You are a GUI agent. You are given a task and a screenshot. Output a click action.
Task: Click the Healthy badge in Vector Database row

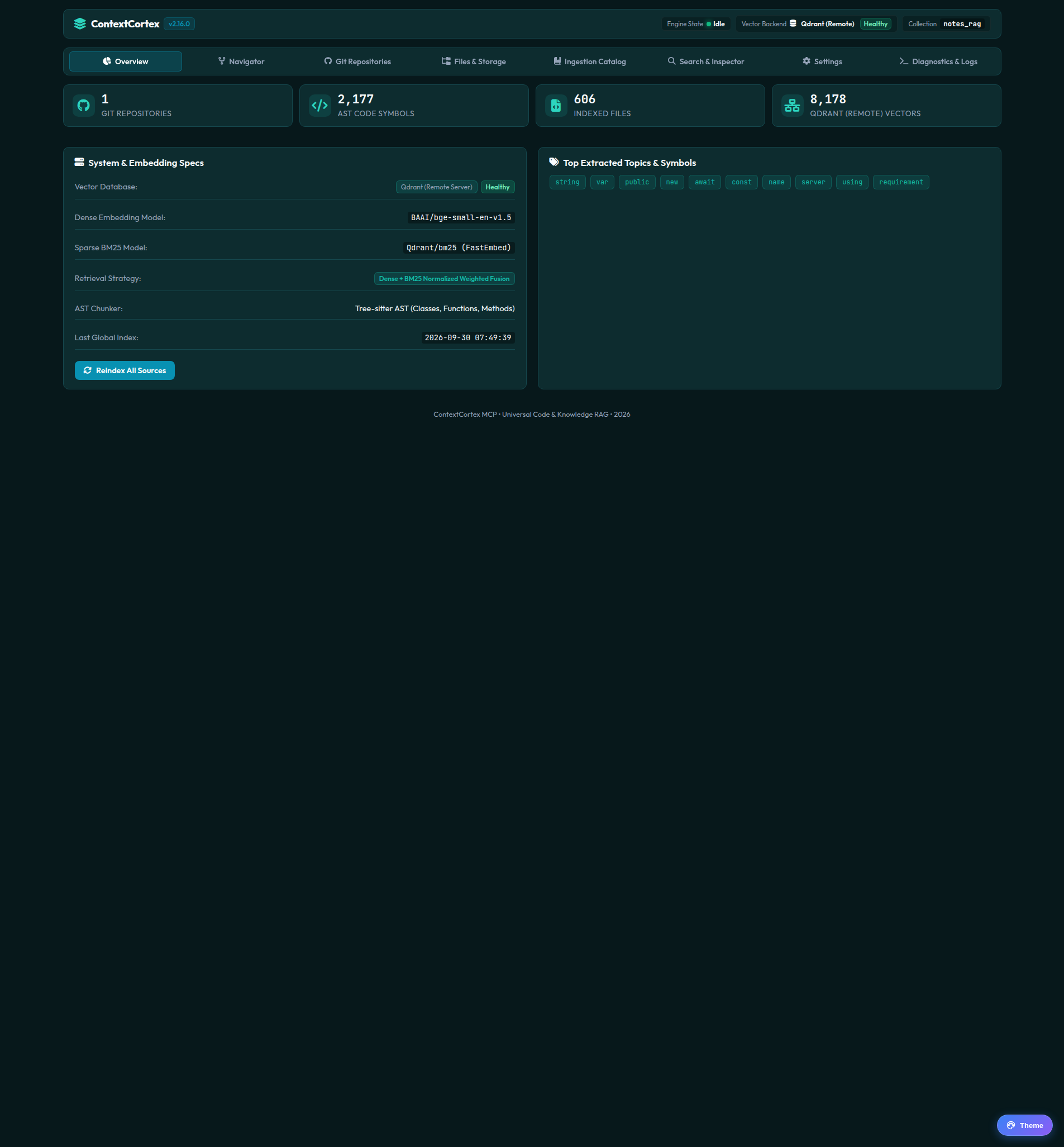[498, 187]
